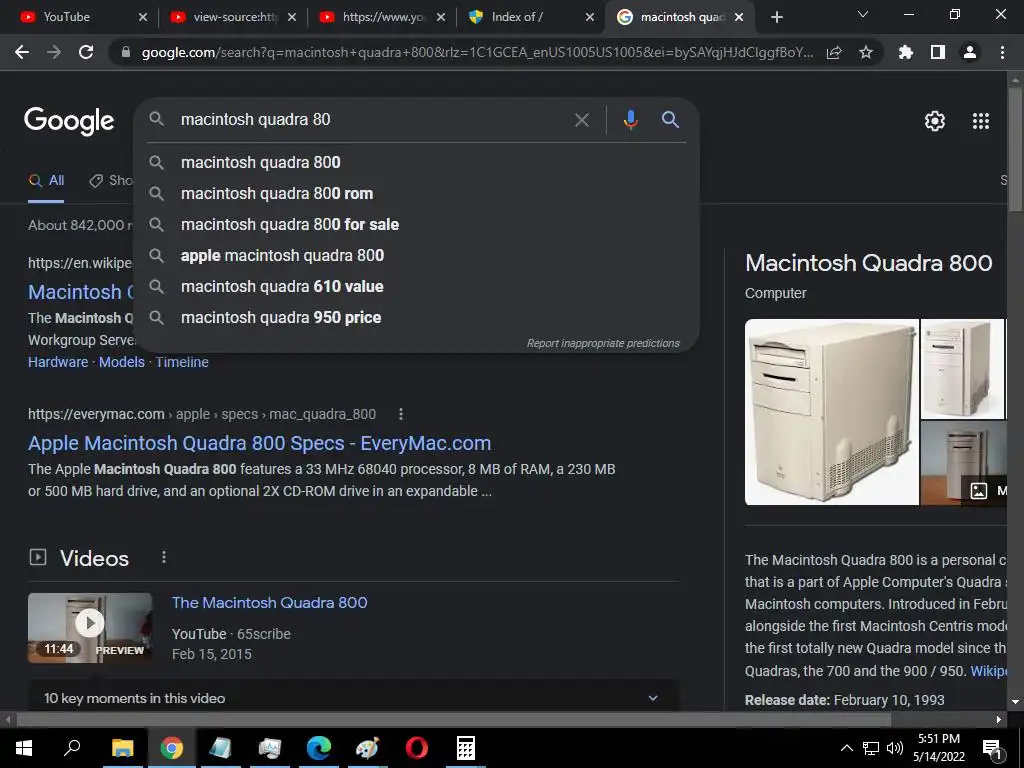Click the Chrome taskbar icon

[171, 747]
